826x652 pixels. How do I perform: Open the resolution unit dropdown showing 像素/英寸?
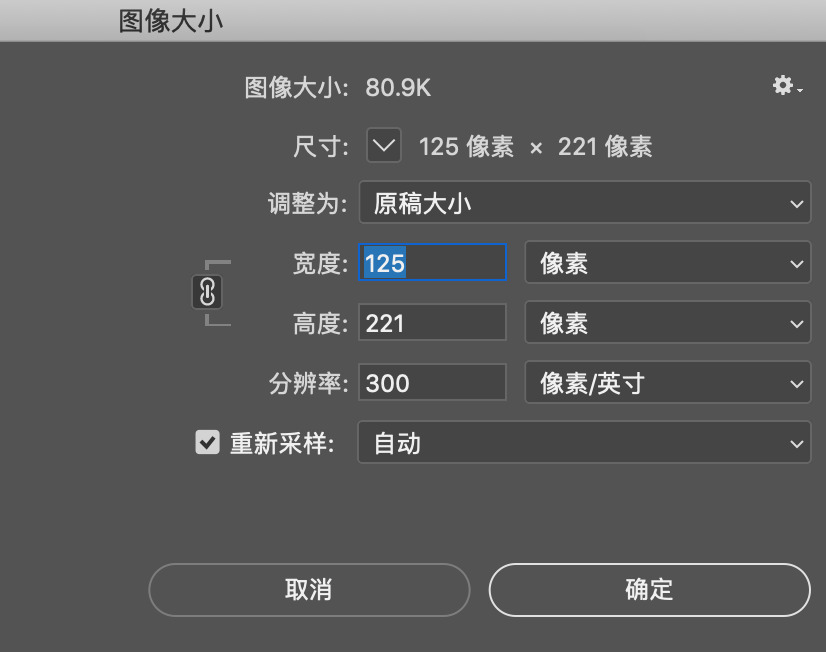[x=667, y=382]
